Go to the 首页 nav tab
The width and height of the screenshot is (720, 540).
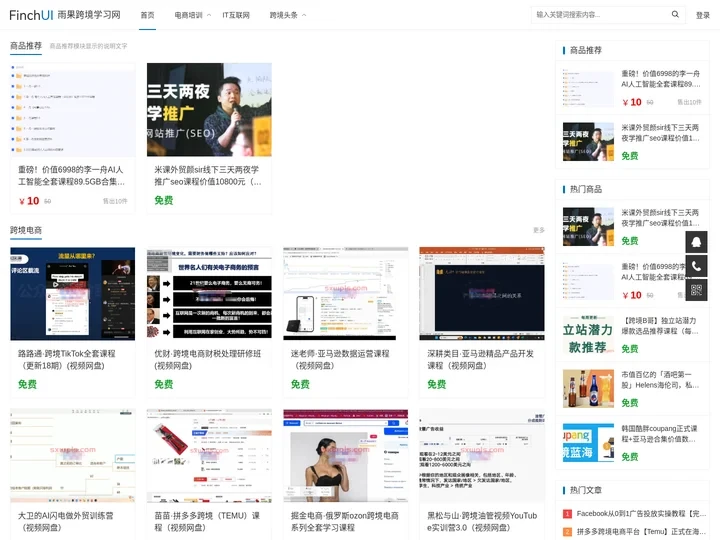coord(147,15)
